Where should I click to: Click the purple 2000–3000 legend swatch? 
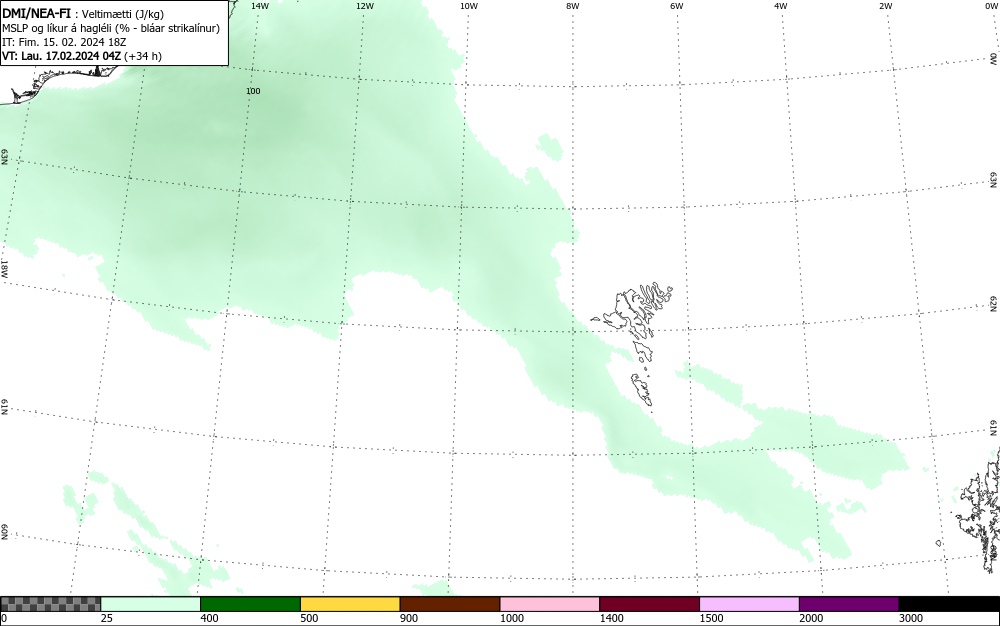[849, 604]
